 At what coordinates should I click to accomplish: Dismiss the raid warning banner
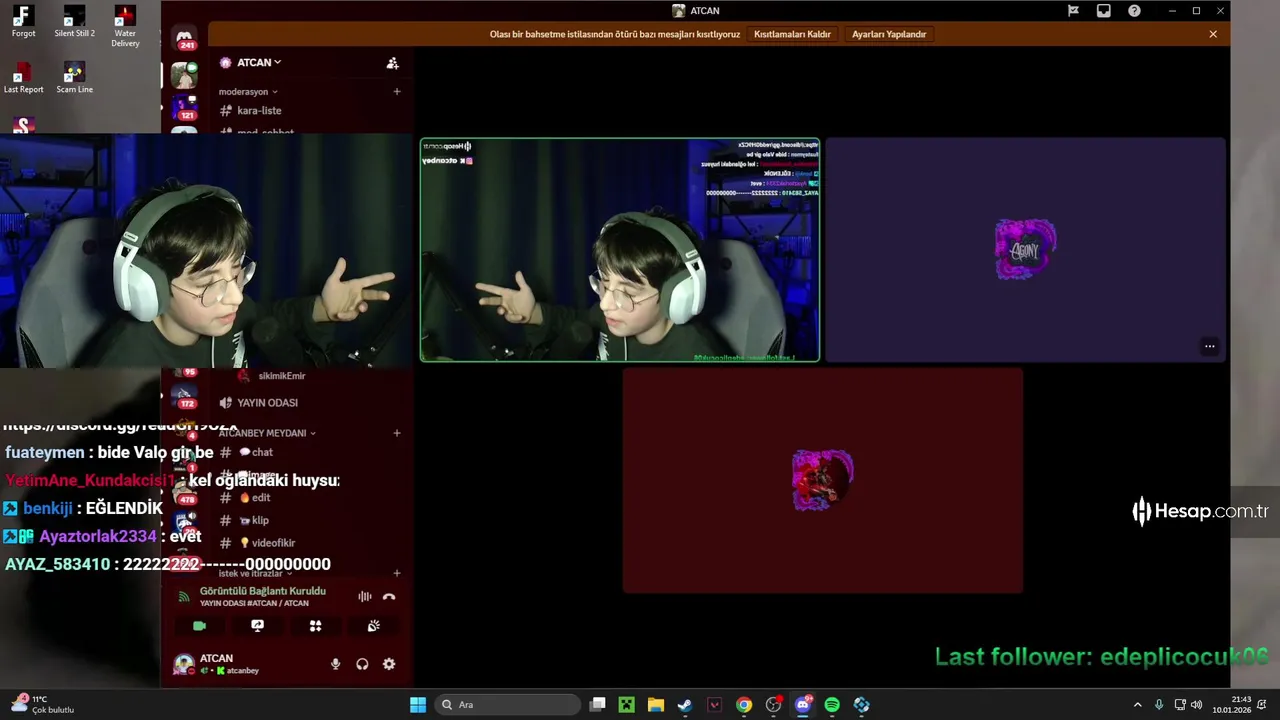click(x=1213, y=34)
